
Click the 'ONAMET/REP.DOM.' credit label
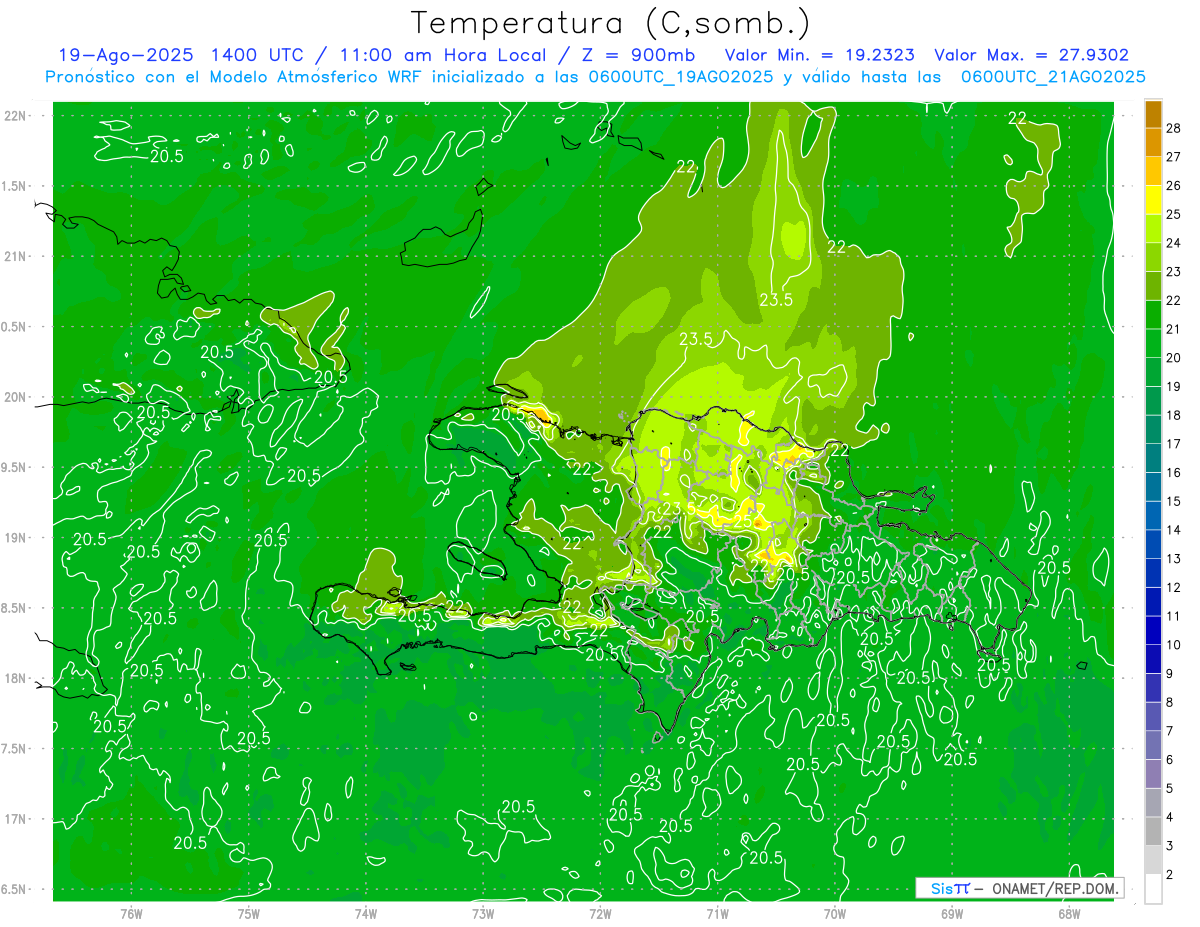(1055, 888)
